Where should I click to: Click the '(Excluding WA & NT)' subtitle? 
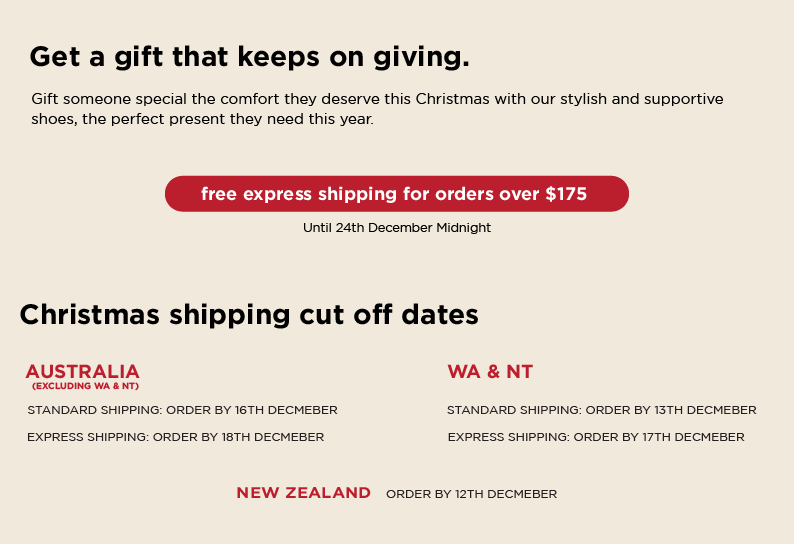(x=85, y=386)
